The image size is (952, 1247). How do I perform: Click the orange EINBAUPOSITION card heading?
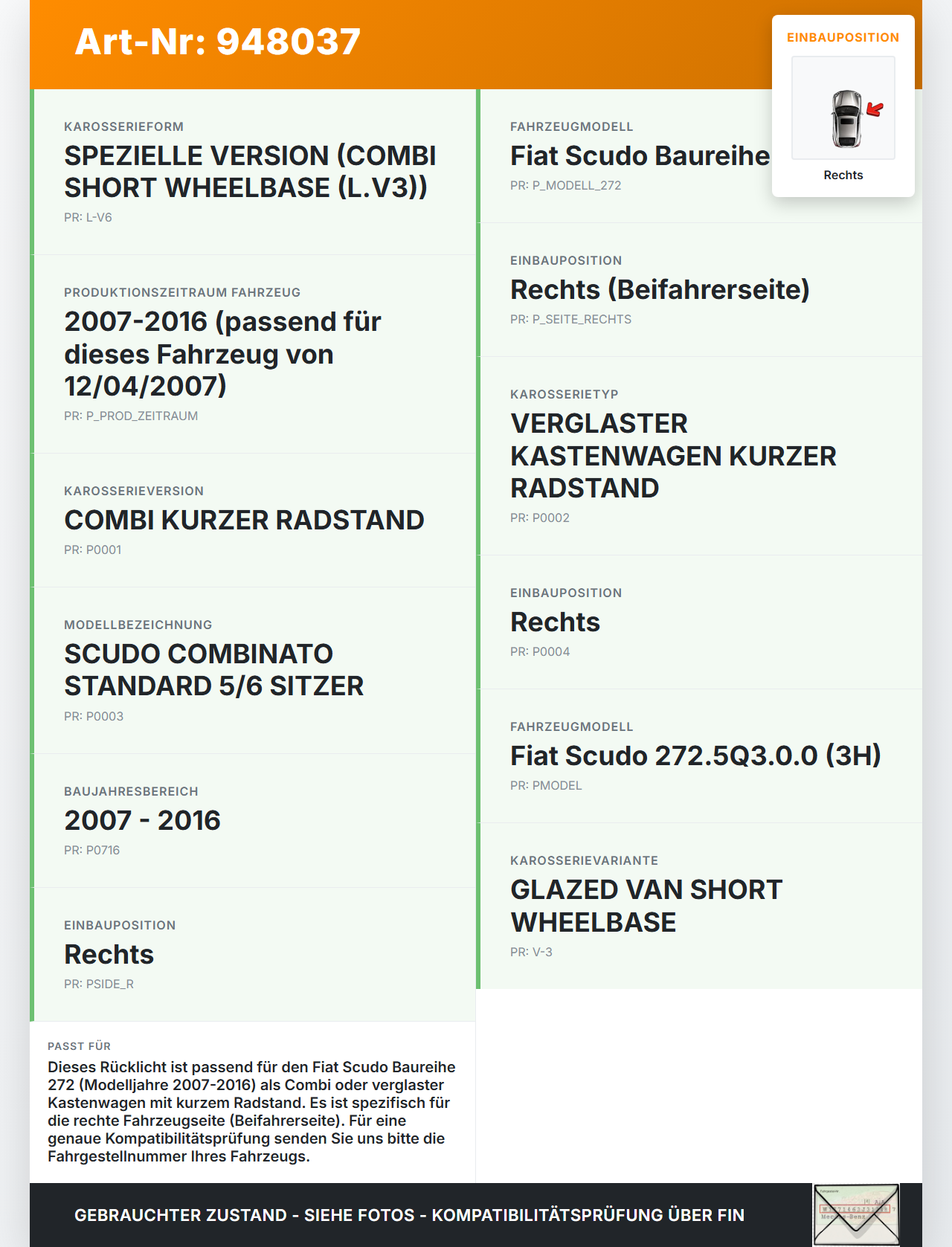coord(843,37)
